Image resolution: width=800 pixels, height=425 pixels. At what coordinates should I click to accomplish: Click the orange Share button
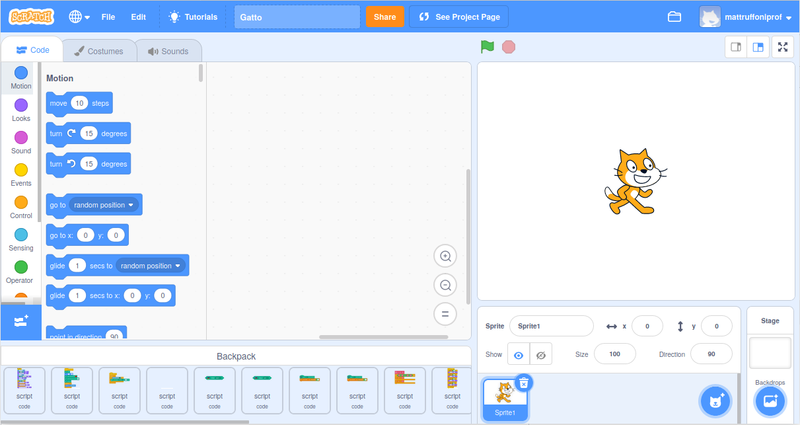coord(384,17)
